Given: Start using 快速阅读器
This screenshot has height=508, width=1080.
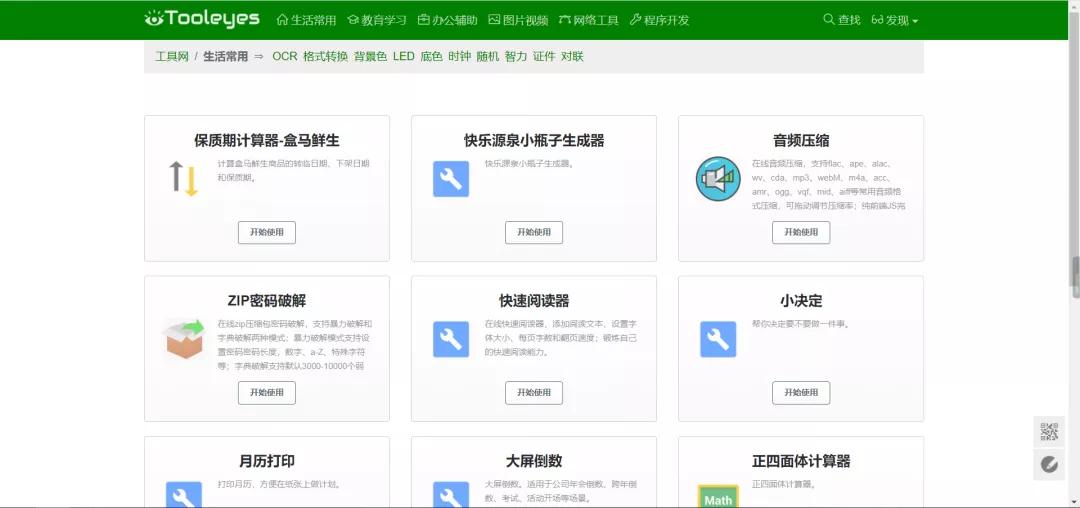Looking at the screenshot, I should (x=534, y=392).
